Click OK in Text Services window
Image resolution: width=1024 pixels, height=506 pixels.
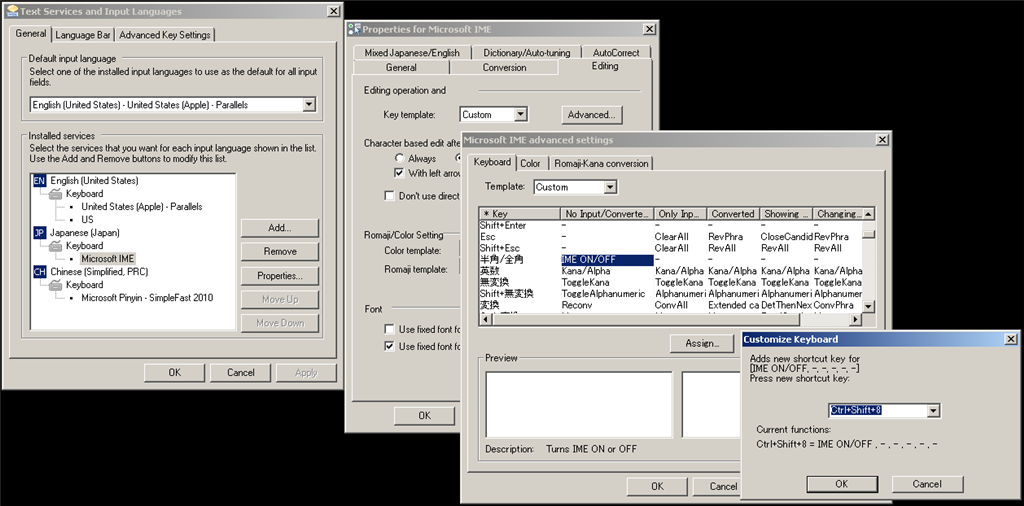(174, 373)
